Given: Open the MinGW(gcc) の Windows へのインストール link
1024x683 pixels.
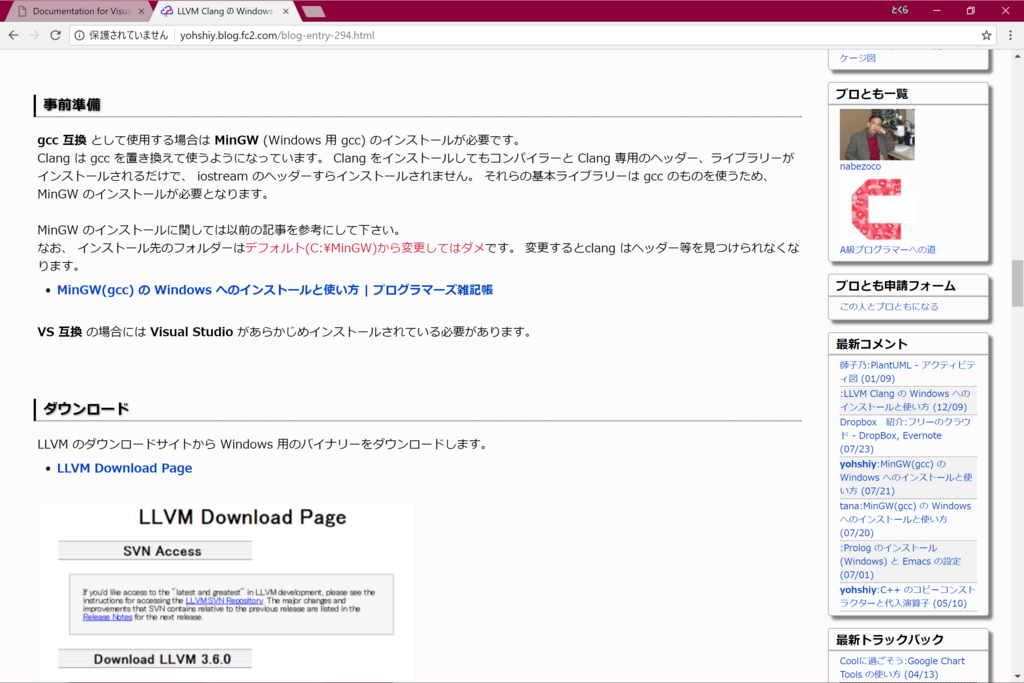Looking at the screenshot, I should click(275, 290).
